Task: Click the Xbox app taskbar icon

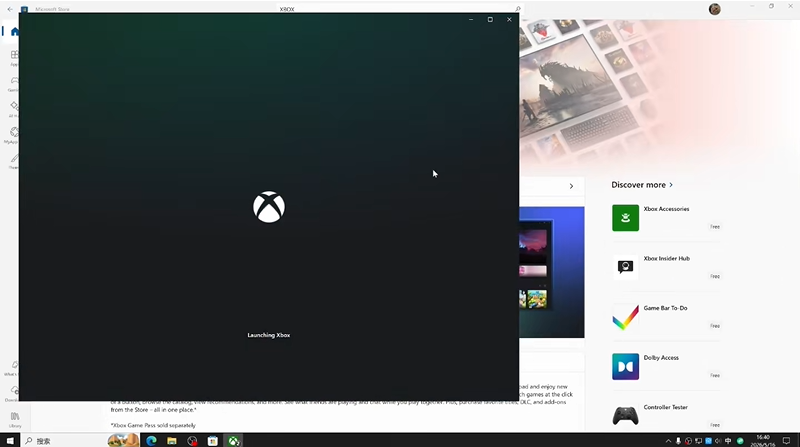Action: coord(233,440)
